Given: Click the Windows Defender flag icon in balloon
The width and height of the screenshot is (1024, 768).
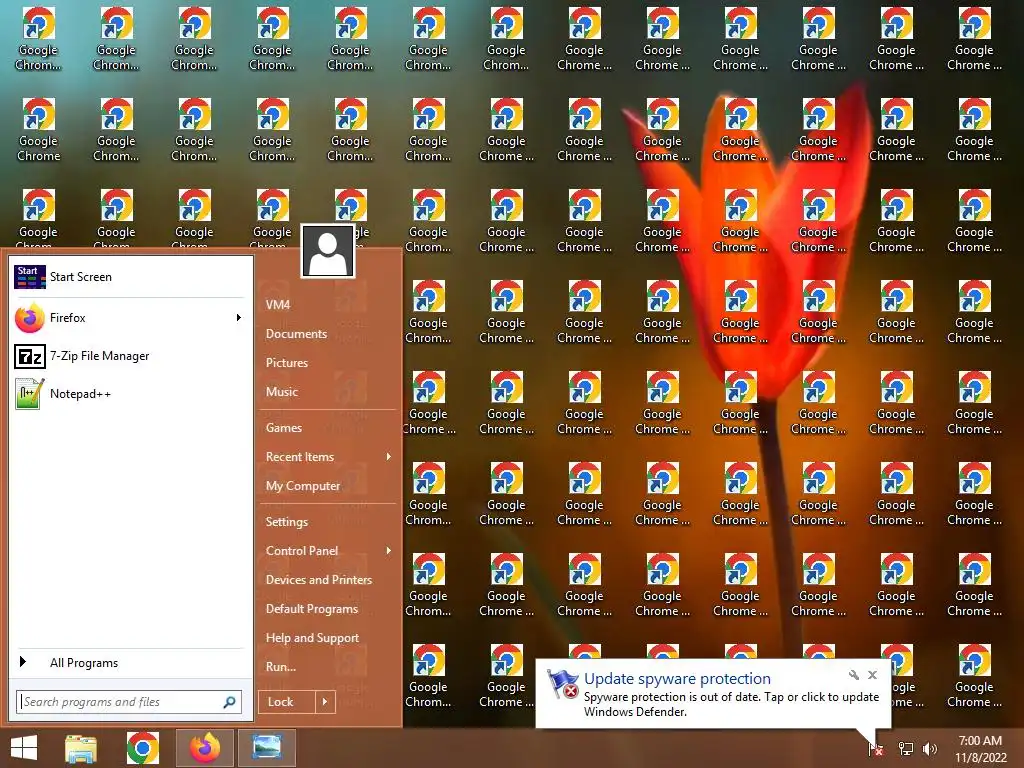Looking at the screenshot, I should coord(562,684).
